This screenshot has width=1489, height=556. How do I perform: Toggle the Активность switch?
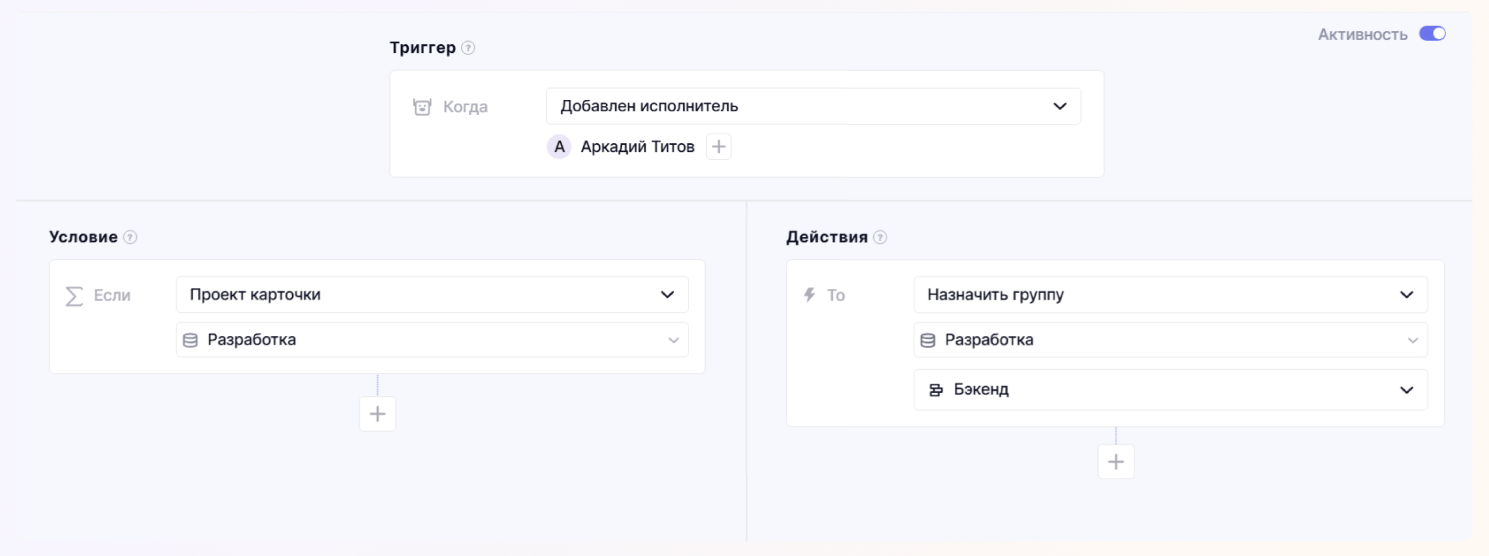[1432, 34]
